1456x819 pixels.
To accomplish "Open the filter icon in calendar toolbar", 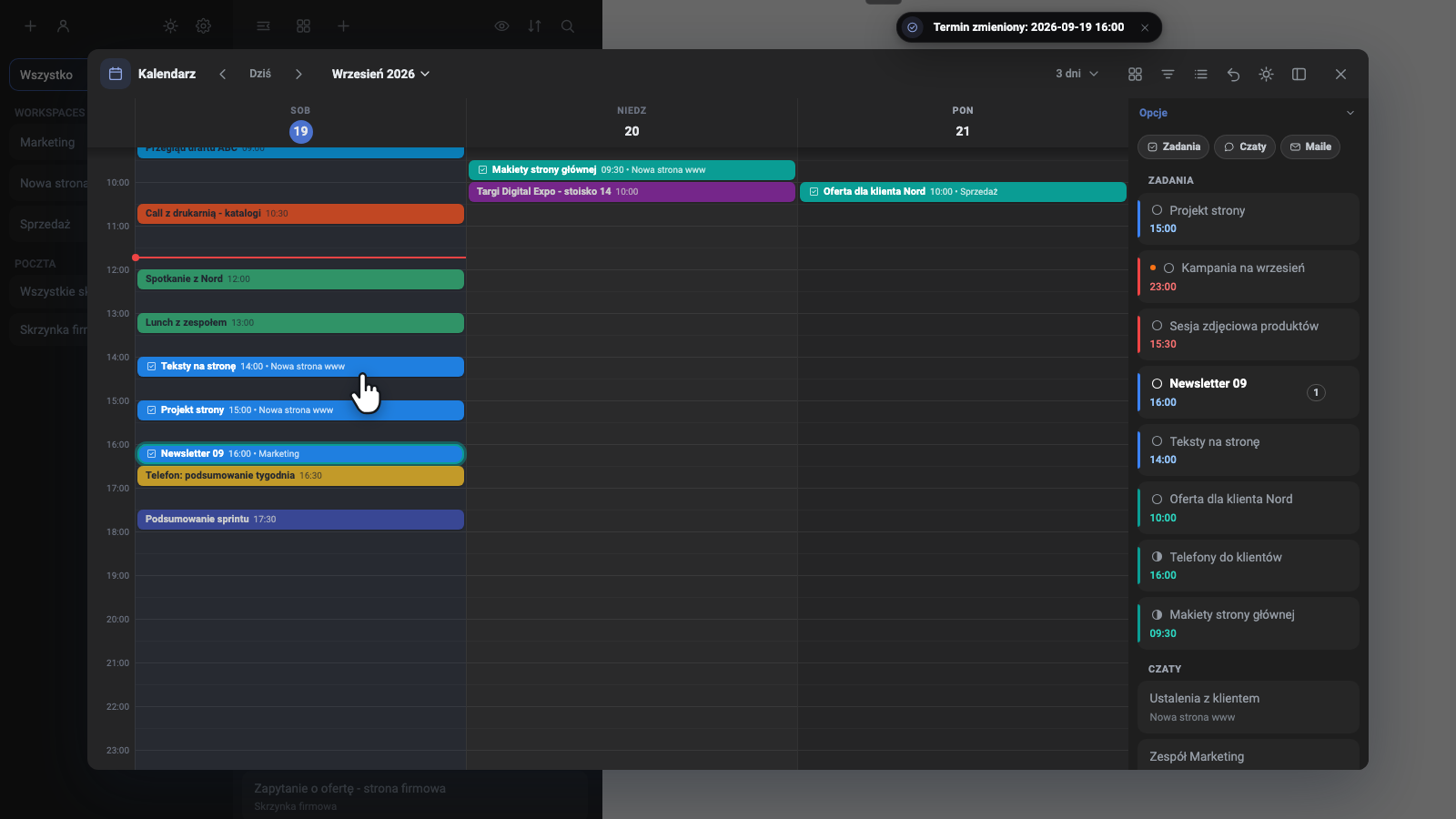I will point(1168,75).
